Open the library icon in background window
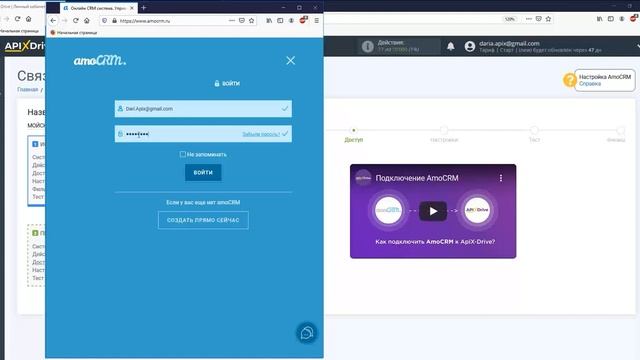The height and width of the screenshot is (360, 640). click(x=599, y=19)
